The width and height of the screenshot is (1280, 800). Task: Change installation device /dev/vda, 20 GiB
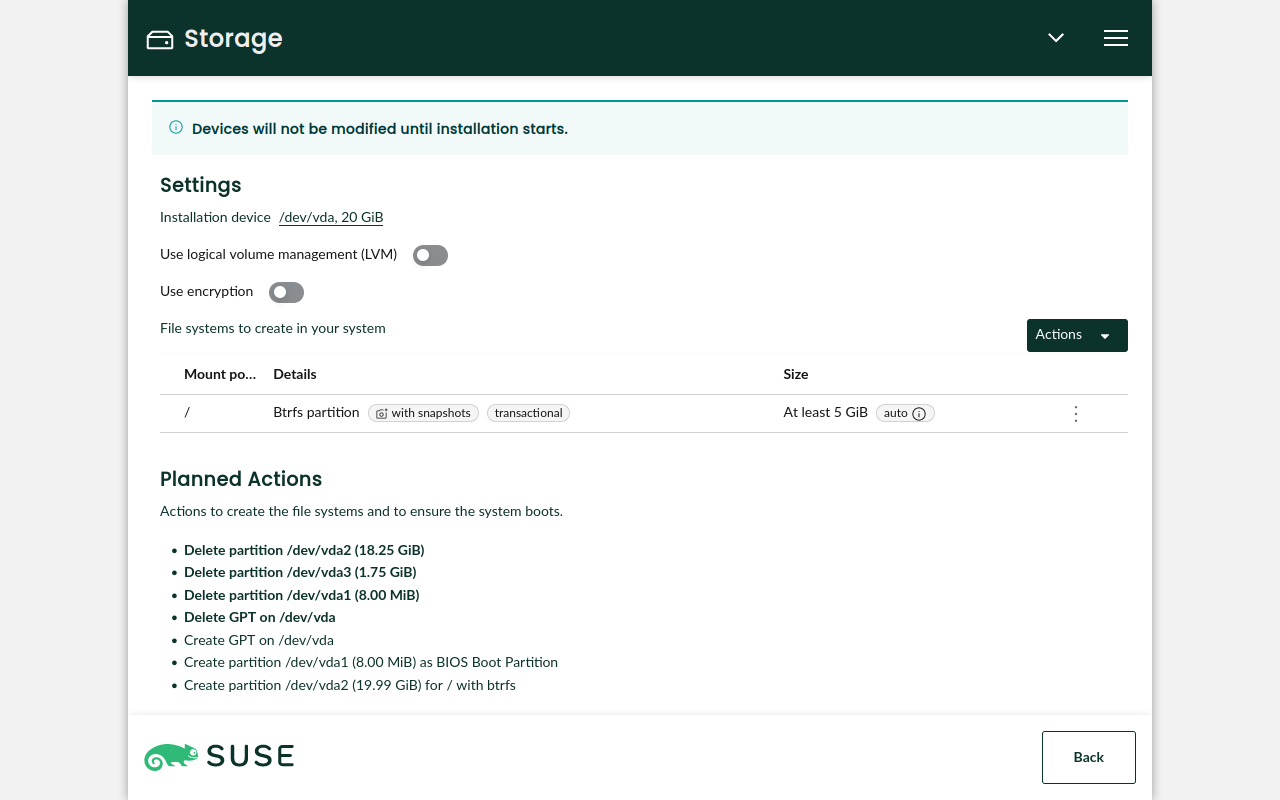pos(331,218)
